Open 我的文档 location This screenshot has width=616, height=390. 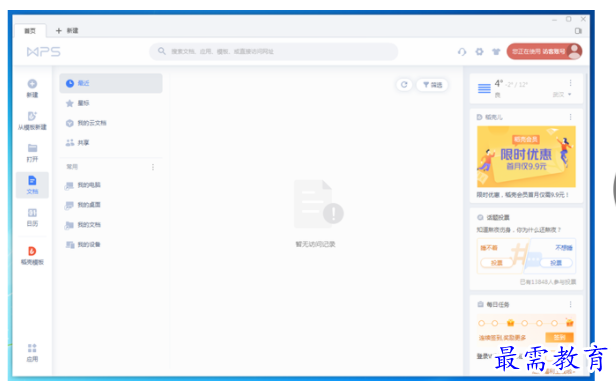(111, 225)
